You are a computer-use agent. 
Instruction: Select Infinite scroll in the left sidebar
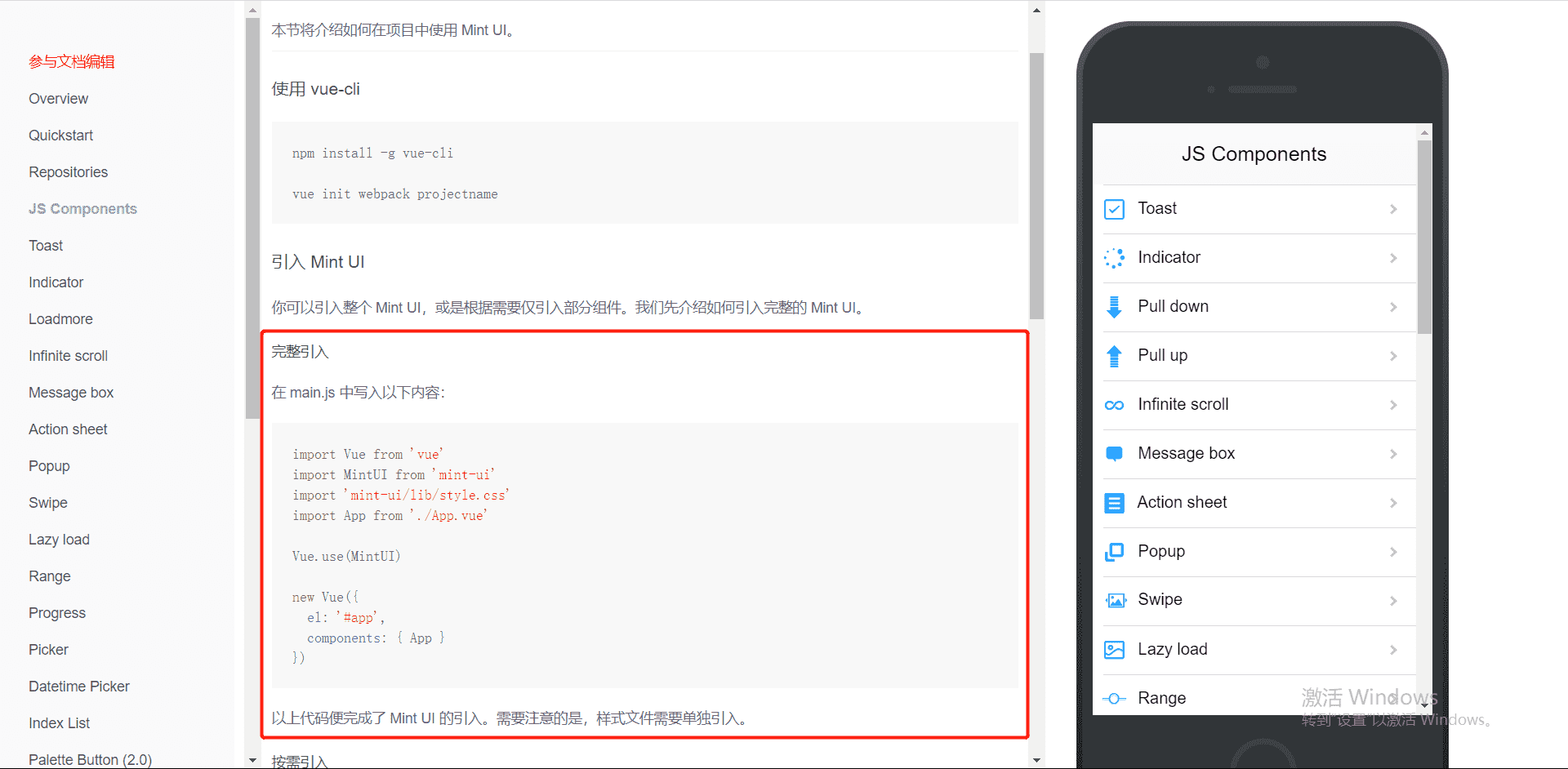point(68,356)
